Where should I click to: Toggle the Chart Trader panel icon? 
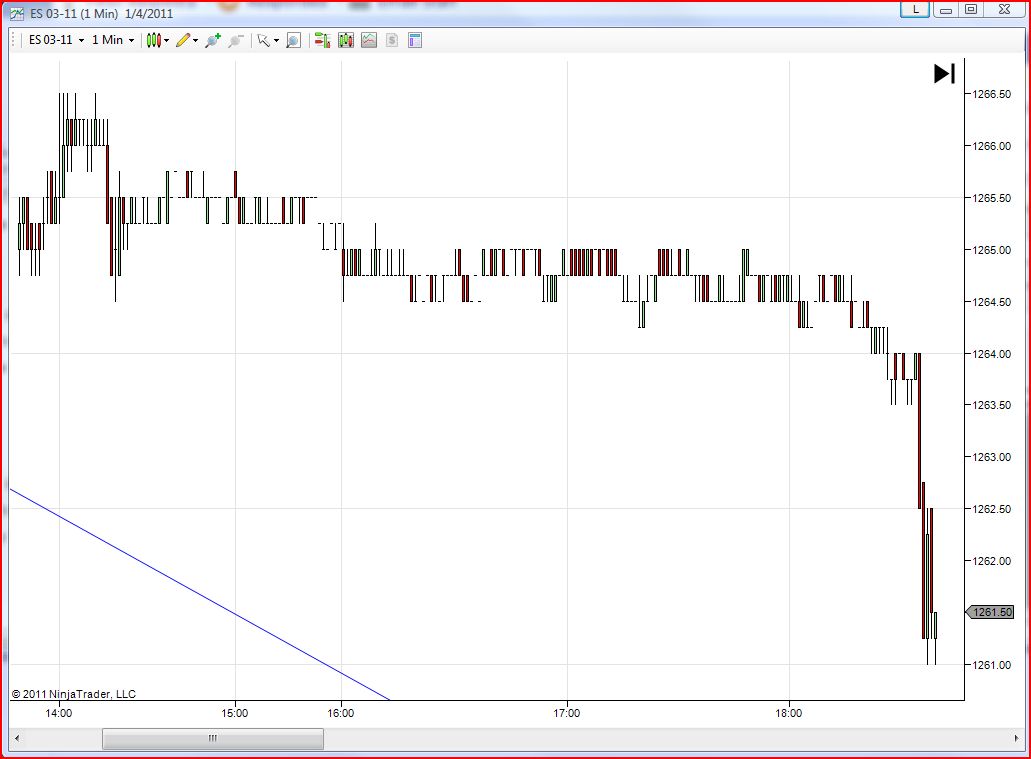tap(322, 41)
